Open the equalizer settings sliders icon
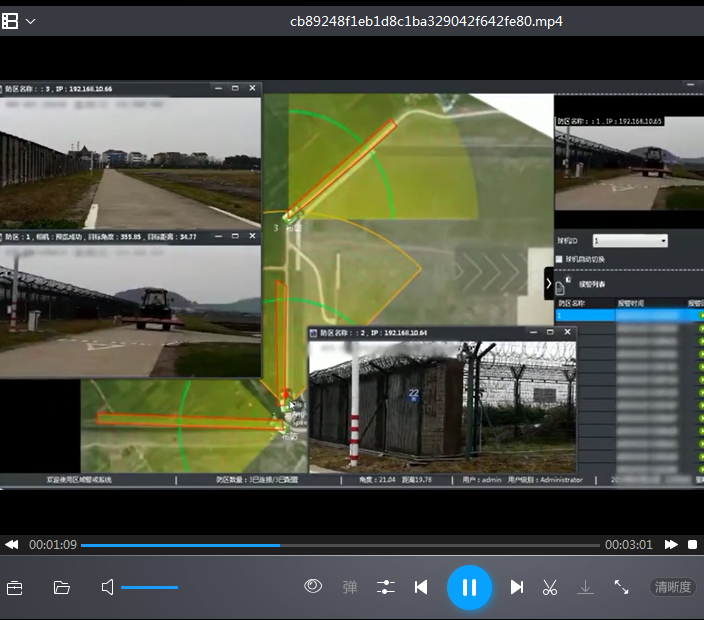Viewport: 704px width, 620px height. [386, 587]
